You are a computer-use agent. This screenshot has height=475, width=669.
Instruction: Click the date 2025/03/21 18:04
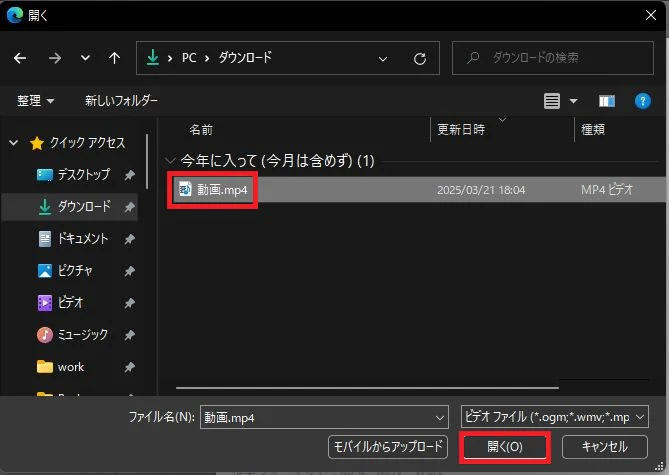pos(481,190)
